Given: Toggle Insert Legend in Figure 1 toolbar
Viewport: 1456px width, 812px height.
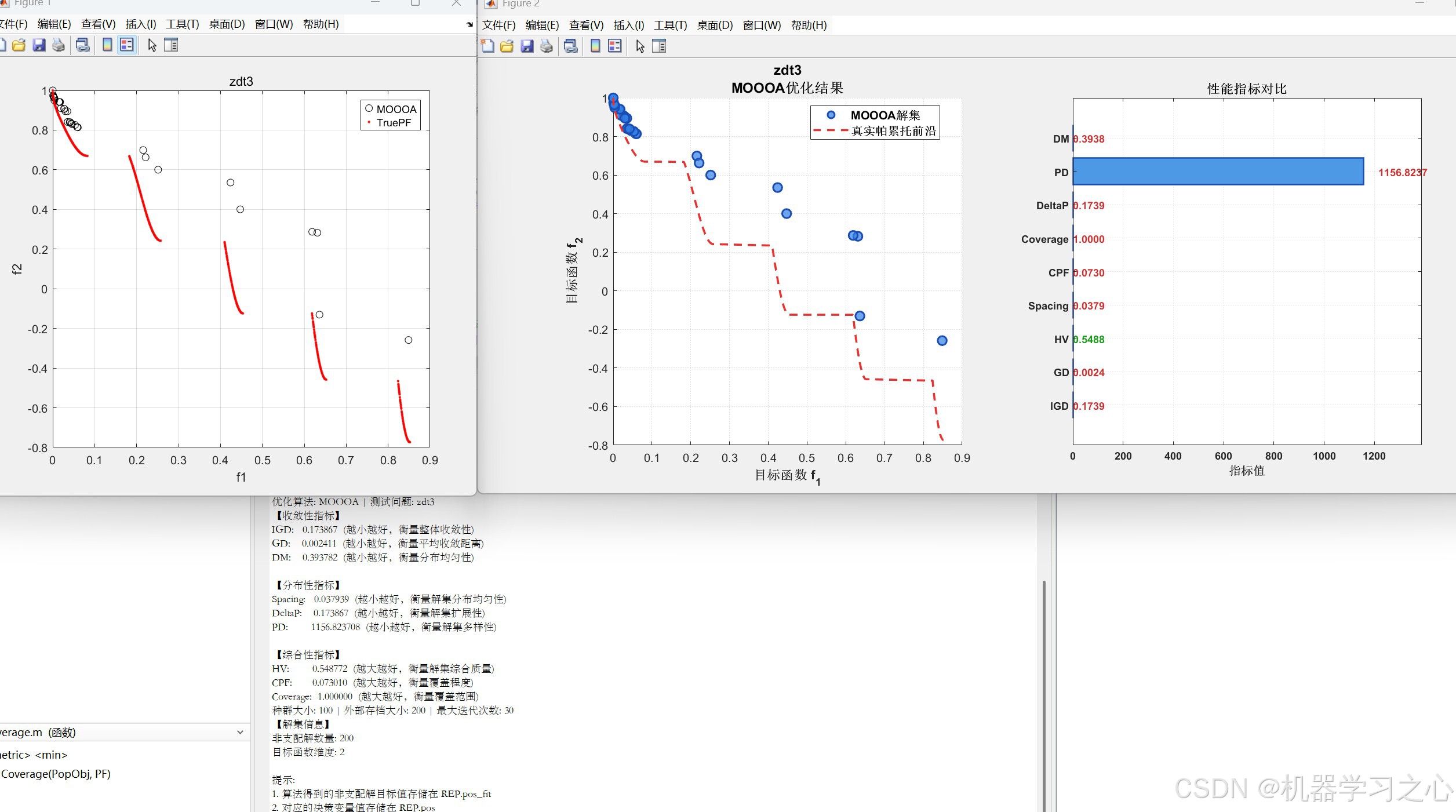Looking at the screenshot, I should (127, 45).
